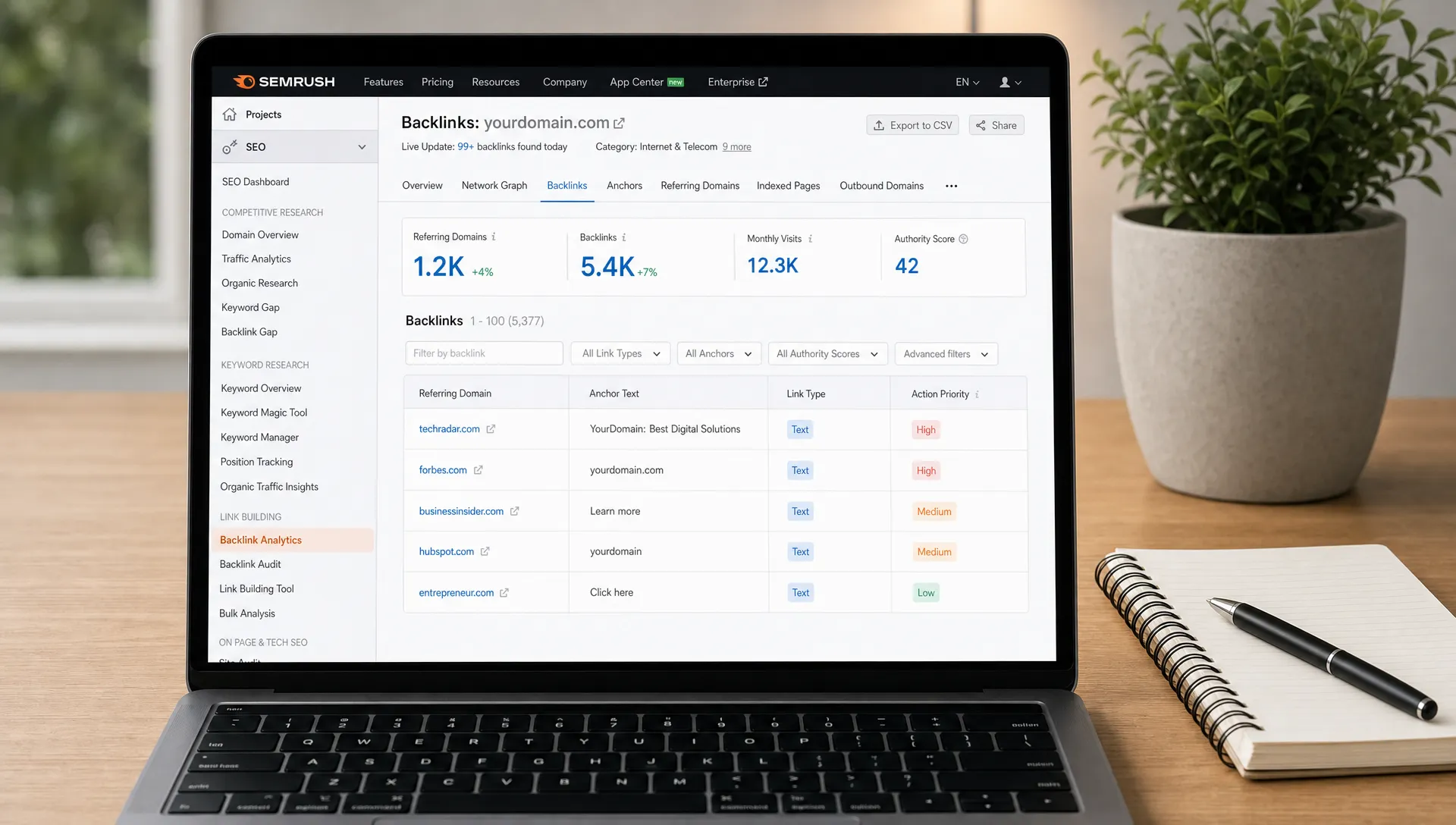Show Monthly Visits info icon
1456x825 pixels.
[810, 239]
